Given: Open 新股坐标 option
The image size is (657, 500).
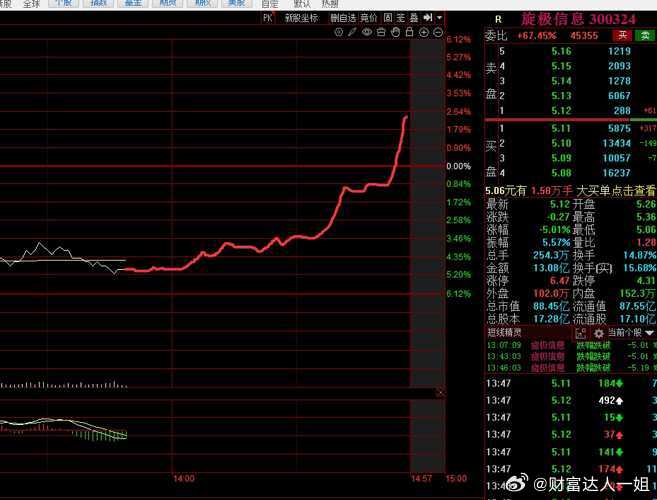Looking at the screenshot, I should 301,18.
